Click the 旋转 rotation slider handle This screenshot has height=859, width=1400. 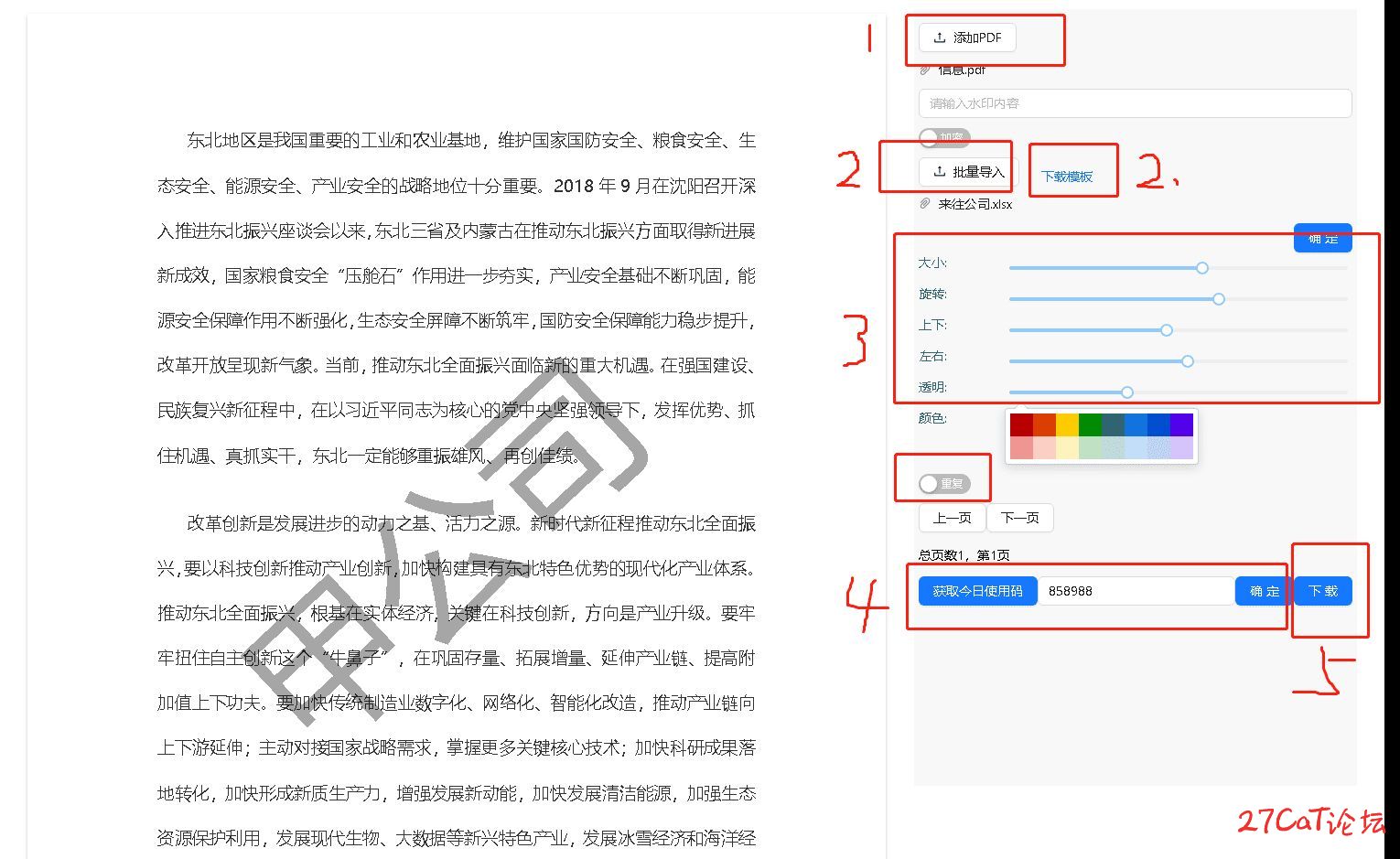pyautogui.click(x=1219, y=299)
